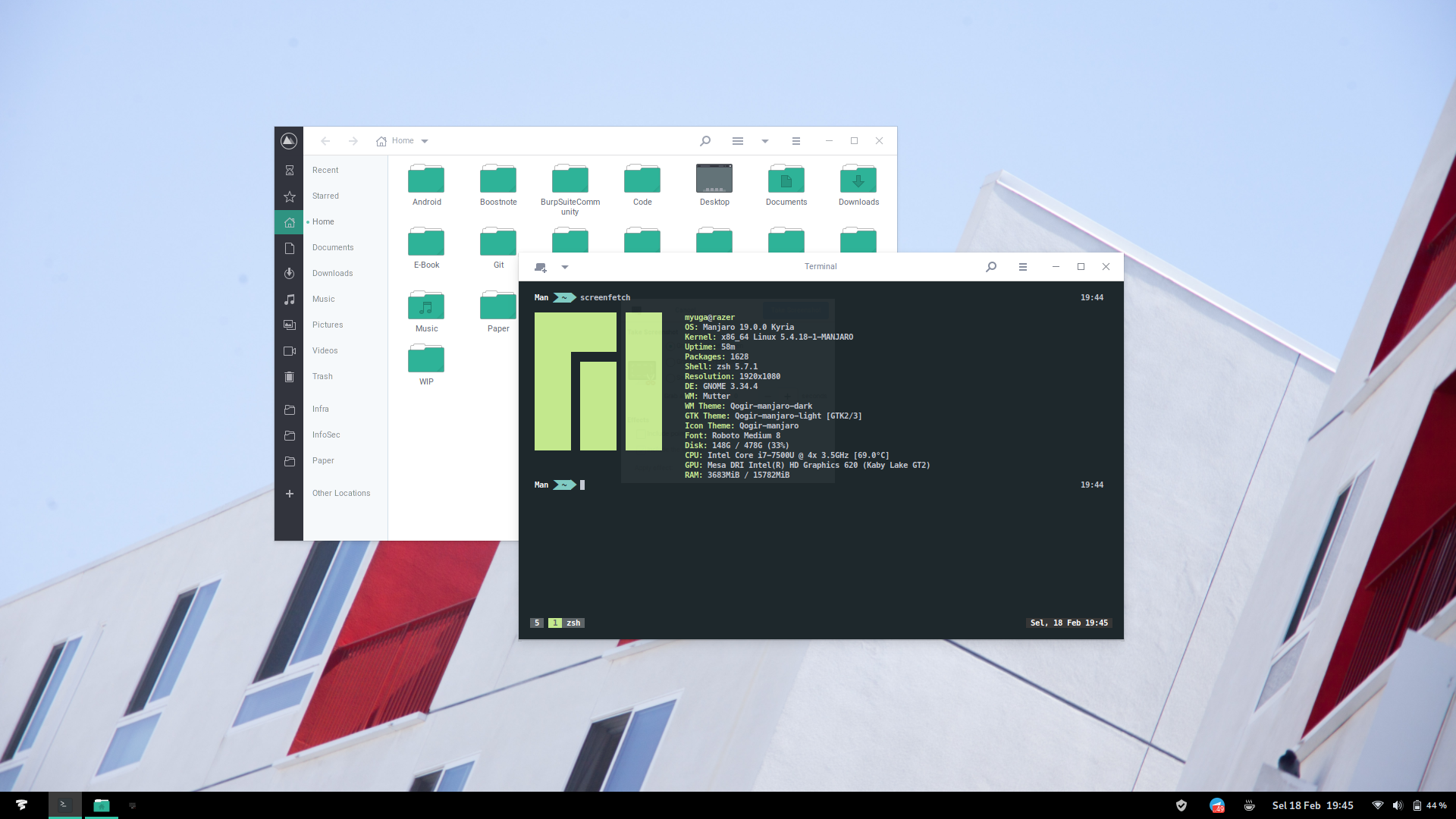Open the Recent sidebar entry
The image size is (1456, 819).
tap(325, 170)
